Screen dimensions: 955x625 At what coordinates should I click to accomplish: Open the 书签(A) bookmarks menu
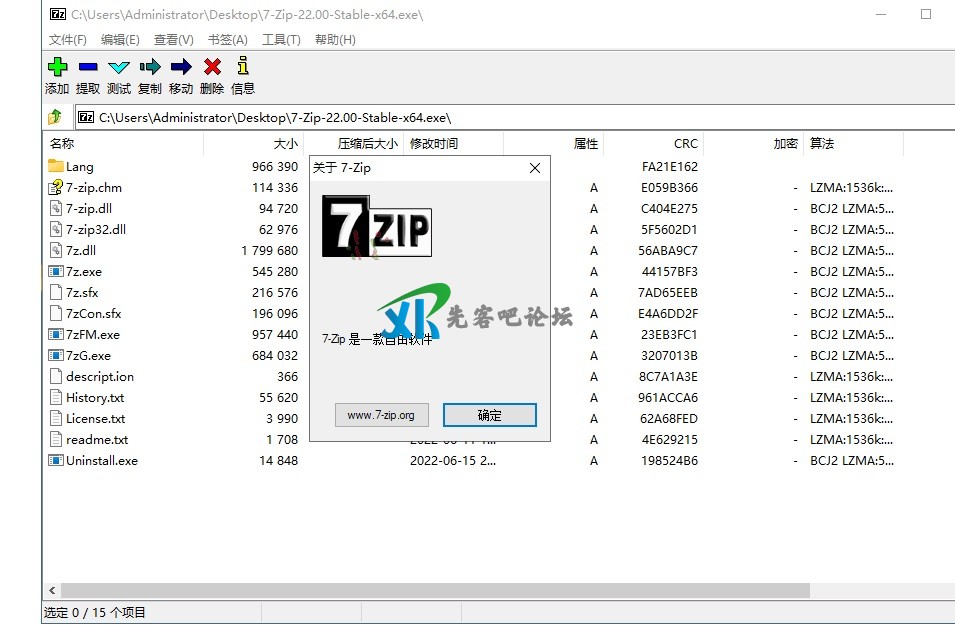click(x=227, y=40)
